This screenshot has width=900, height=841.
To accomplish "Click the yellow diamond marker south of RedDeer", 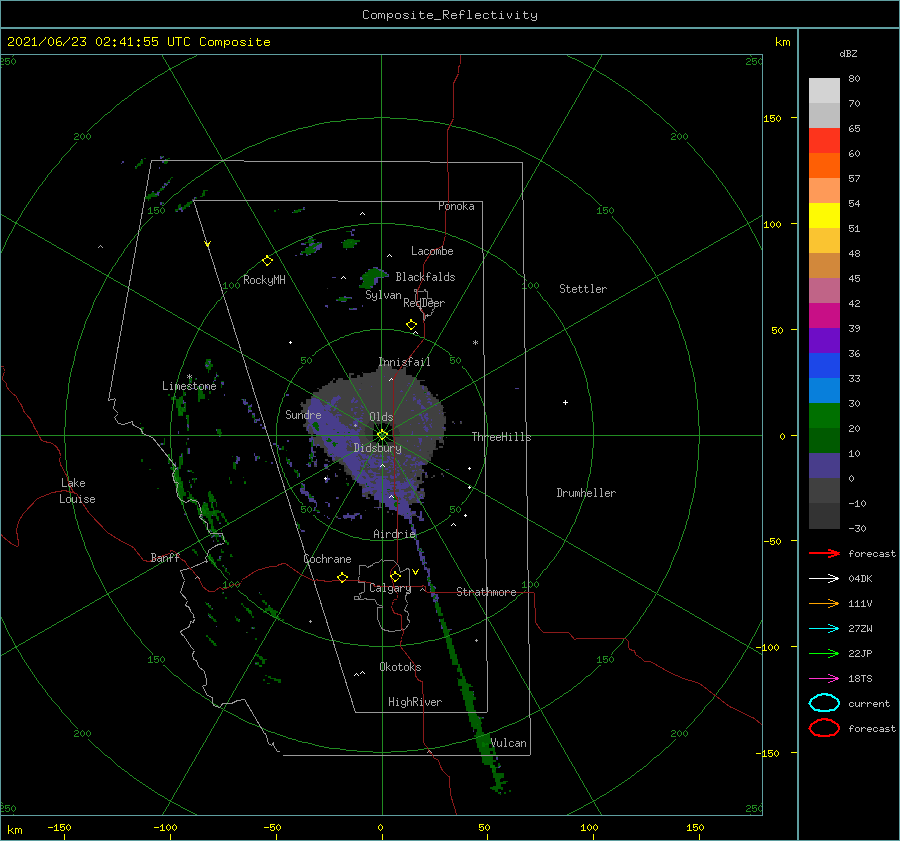I will [x=412, y=325].
